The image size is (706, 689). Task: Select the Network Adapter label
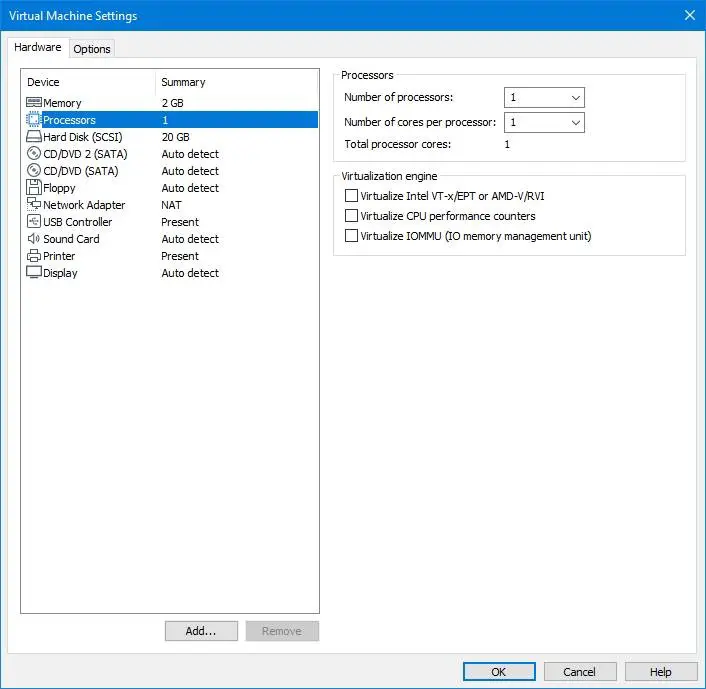tap(84, 205)
